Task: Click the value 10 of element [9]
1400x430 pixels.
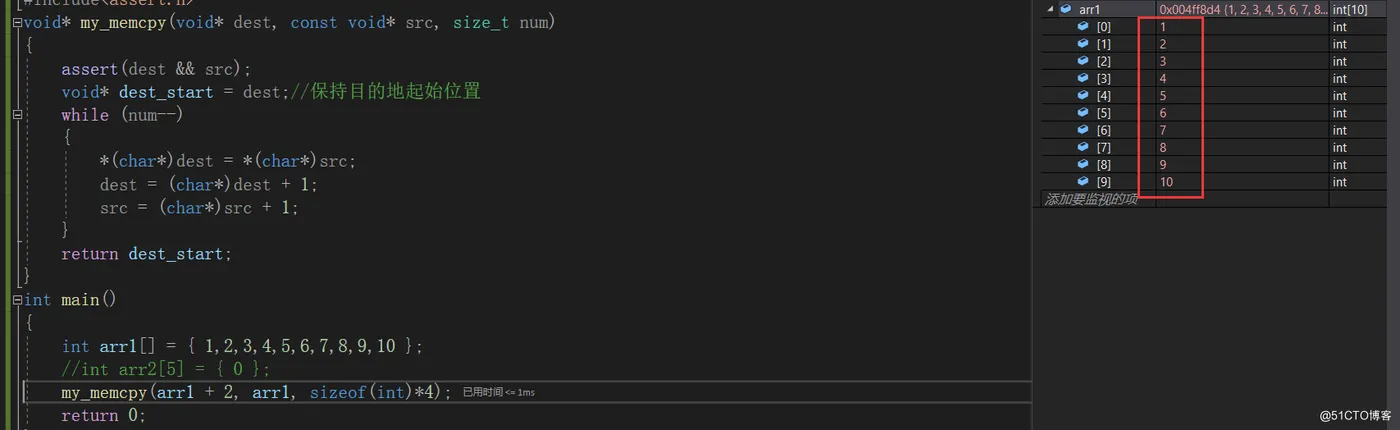Action: (x=1166, y=182)
